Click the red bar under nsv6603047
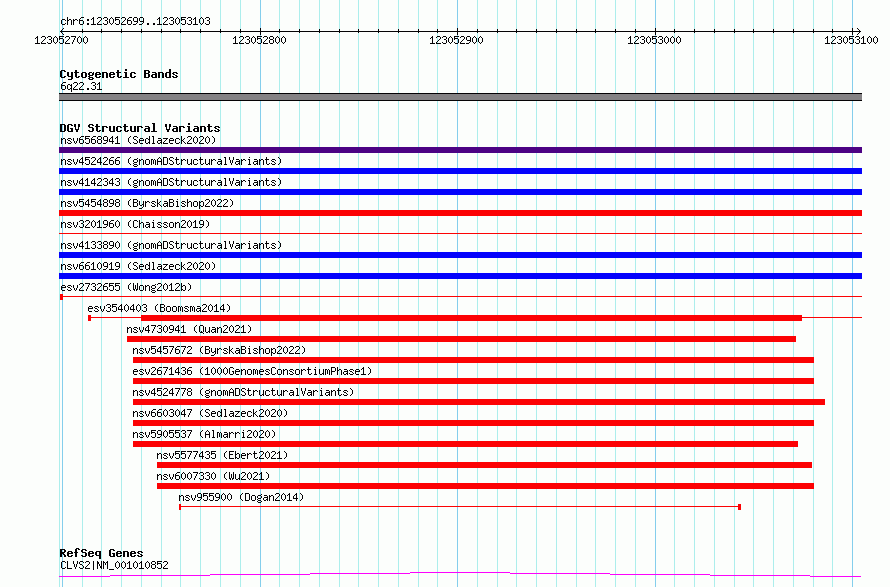Image resolution: width=890 pixels, height=587 pixels. click(473, 423)
